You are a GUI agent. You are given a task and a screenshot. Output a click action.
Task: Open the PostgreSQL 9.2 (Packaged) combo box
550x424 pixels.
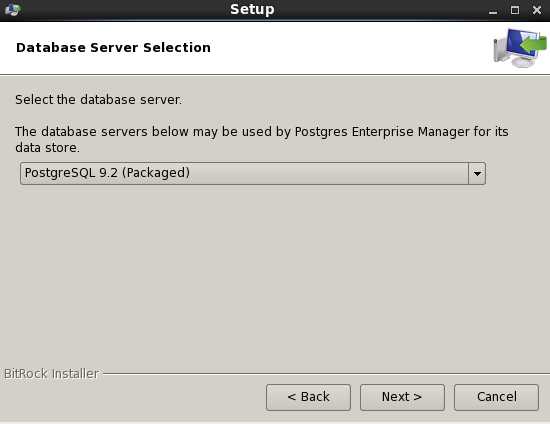[x=253, y=173]
